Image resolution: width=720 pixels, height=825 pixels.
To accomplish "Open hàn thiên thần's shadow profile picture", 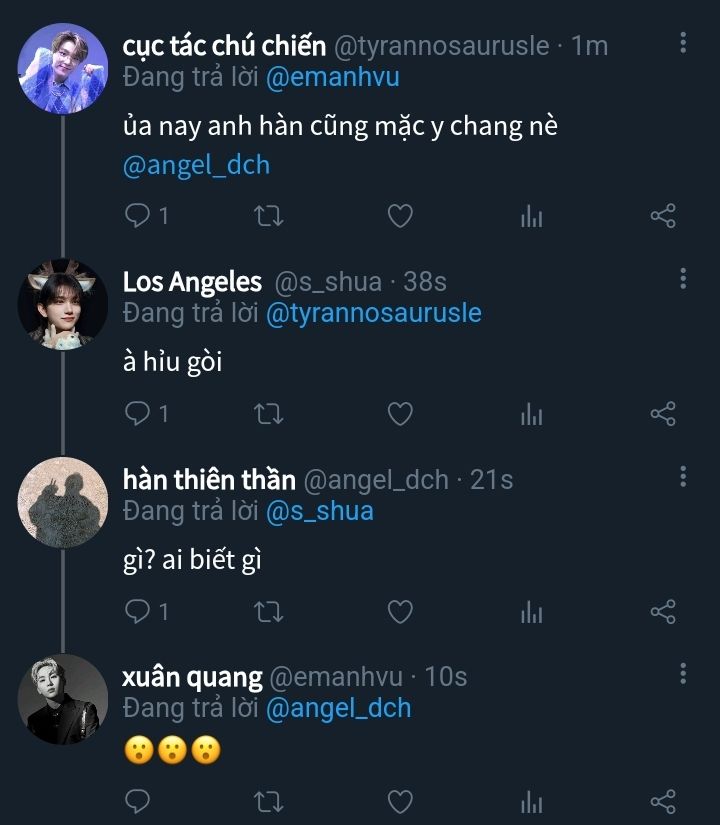I will 62,503.
